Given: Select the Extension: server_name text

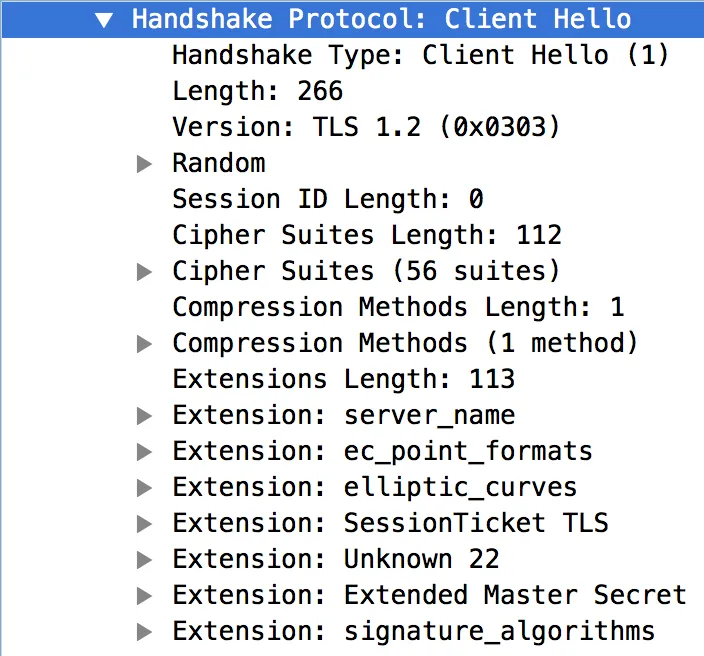Looking at the screenshot, I should [x=343, y=415].
